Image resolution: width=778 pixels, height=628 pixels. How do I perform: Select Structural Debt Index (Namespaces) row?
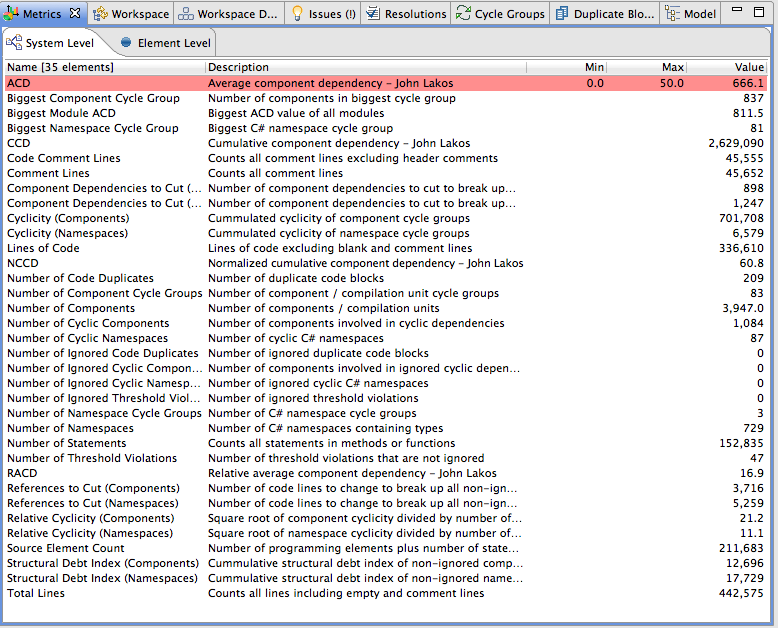pos(386,578)
